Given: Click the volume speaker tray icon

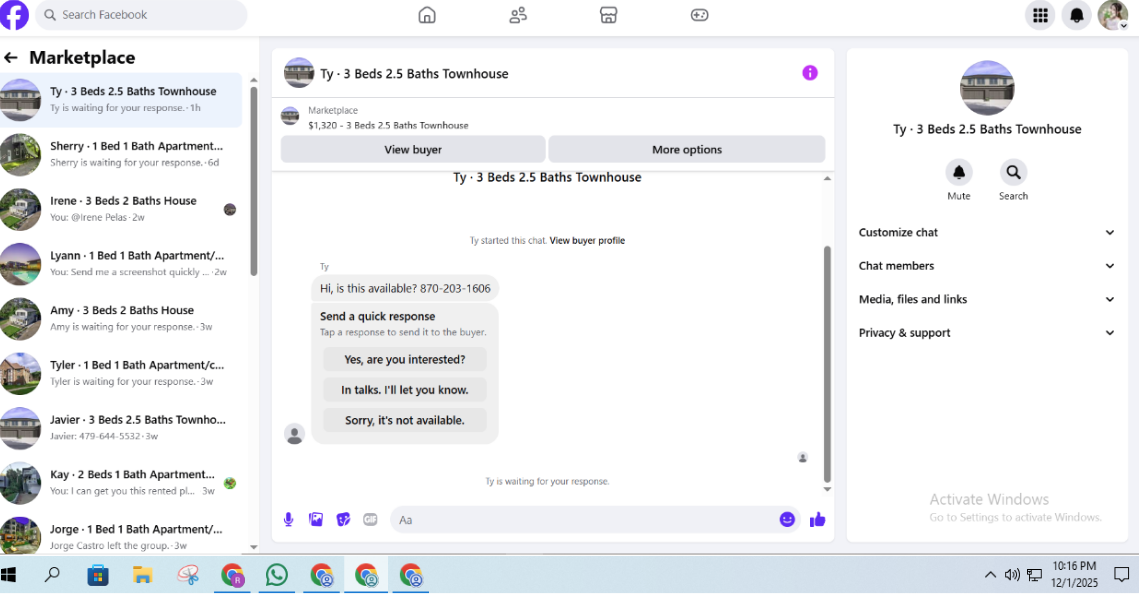Looking at the screenshot, I should pos(1012,575).
